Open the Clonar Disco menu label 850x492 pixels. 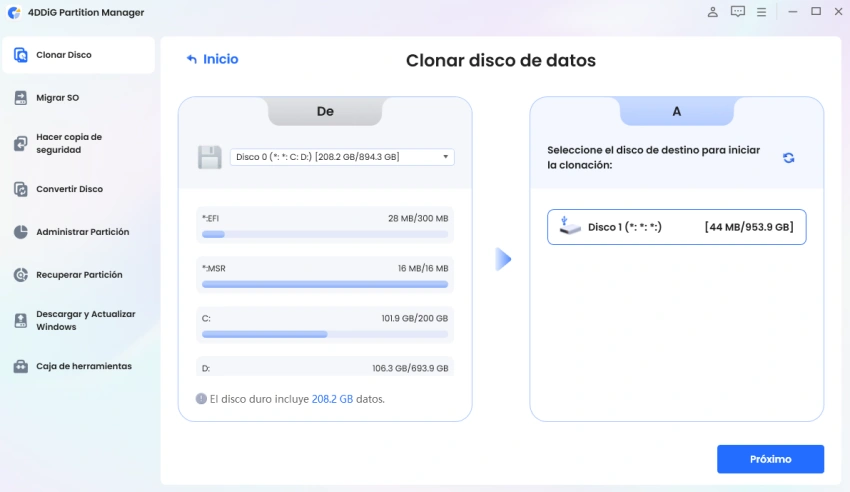point(64,55)
